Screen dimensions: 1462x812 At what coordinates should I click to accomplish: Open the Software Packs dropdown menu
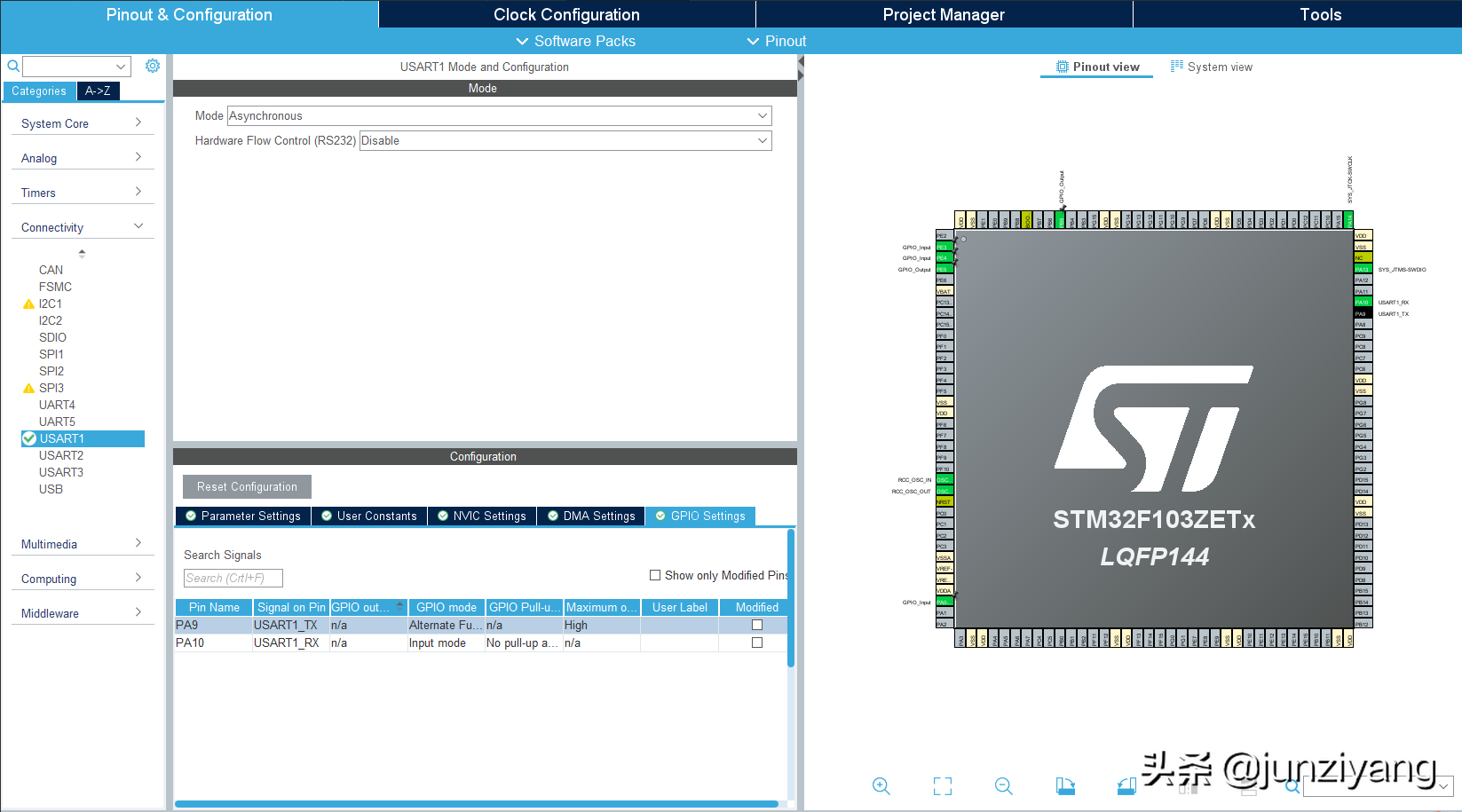tap(575, 41)
